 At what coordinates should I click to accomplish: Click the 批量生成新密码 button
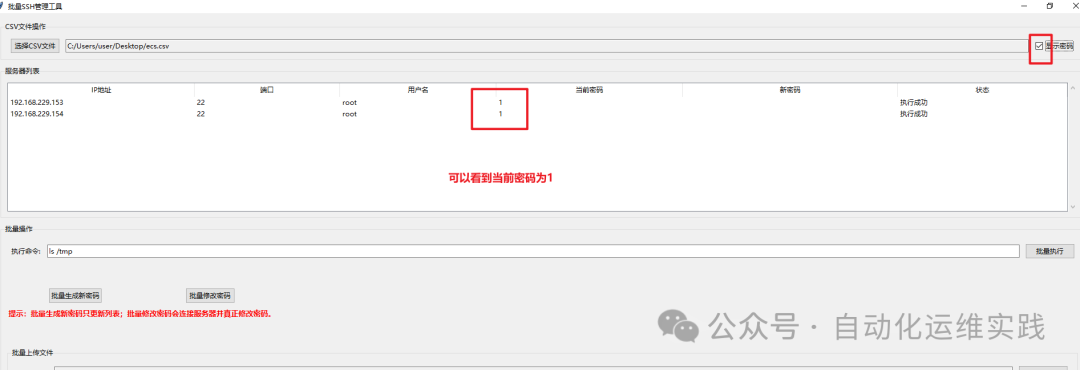(76, 296)
